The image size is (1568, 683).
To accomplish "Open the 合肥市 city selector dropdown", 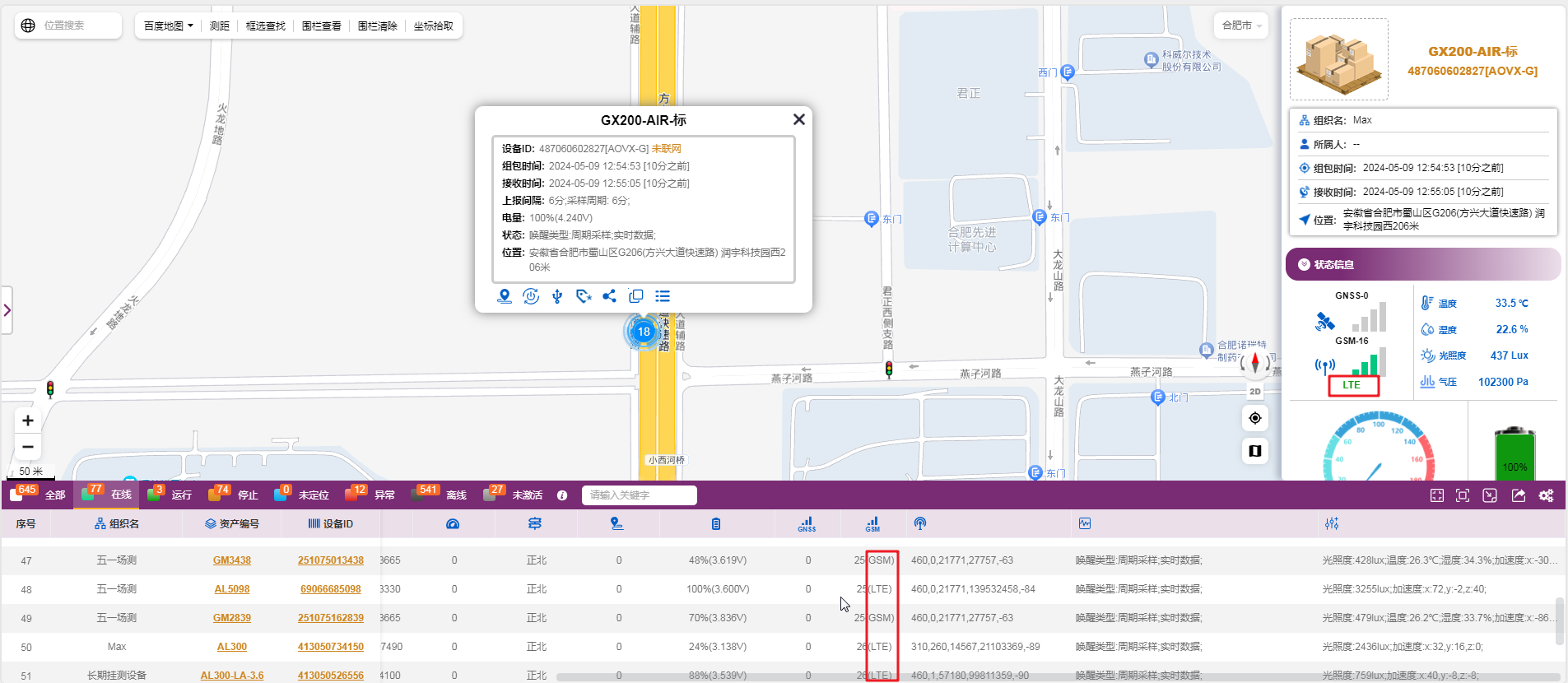I will pyautogui.click(x=1241, y=26).
